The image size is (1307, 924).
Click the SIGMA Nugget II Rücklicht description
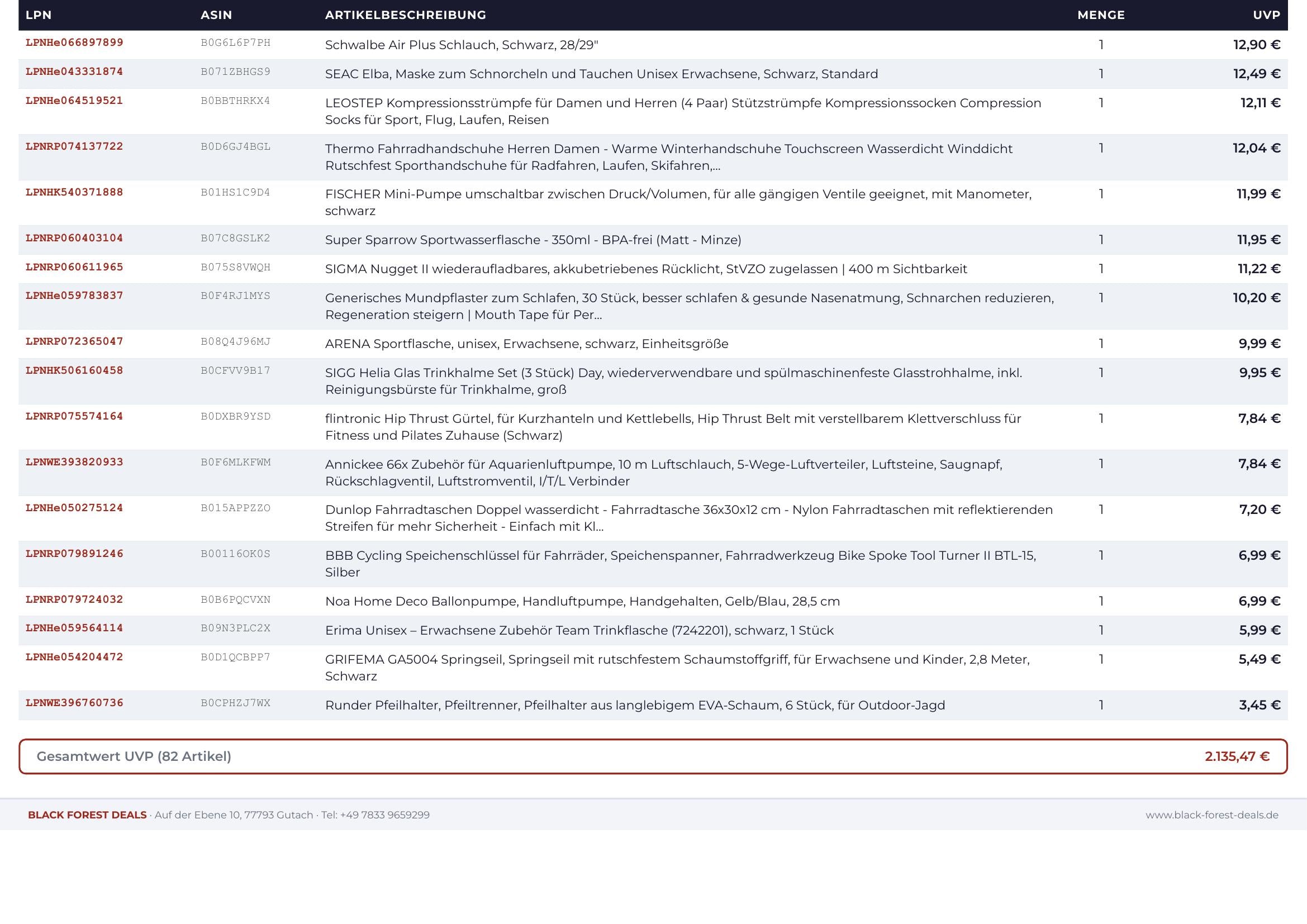click(x=646, y=269)
